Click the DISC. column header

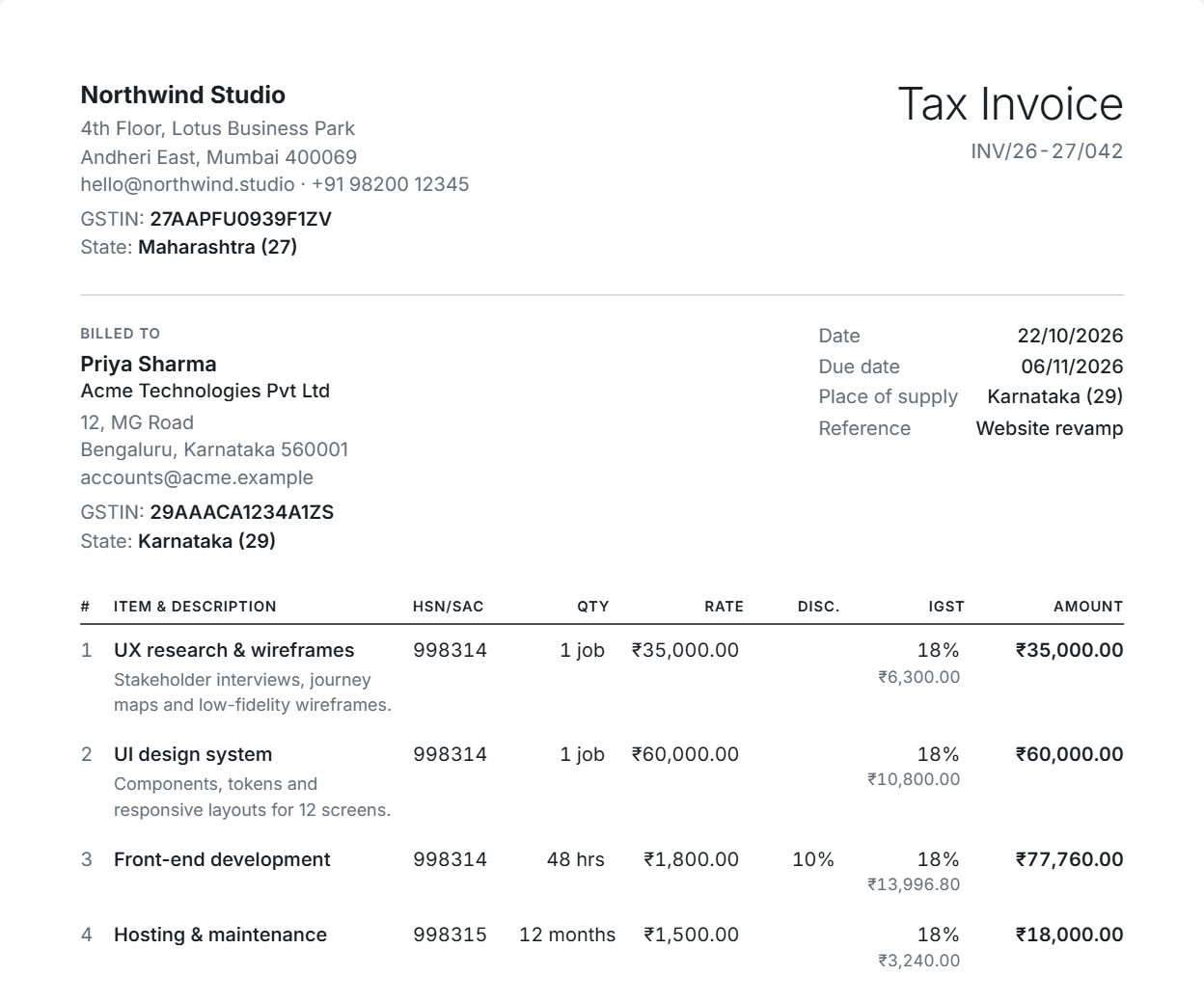pos(819,607)
